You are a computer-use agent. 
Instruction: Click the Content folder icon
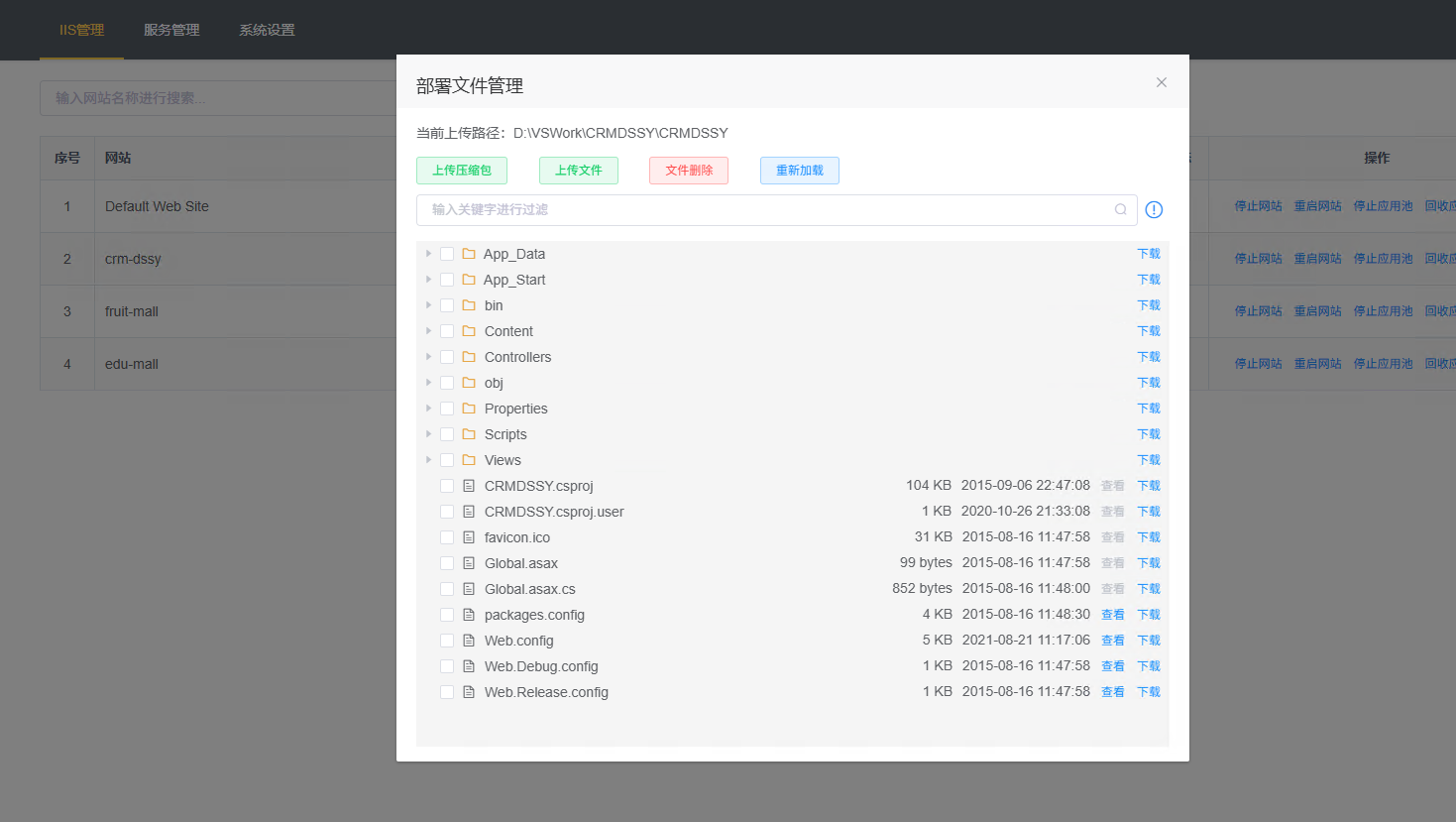469,331
